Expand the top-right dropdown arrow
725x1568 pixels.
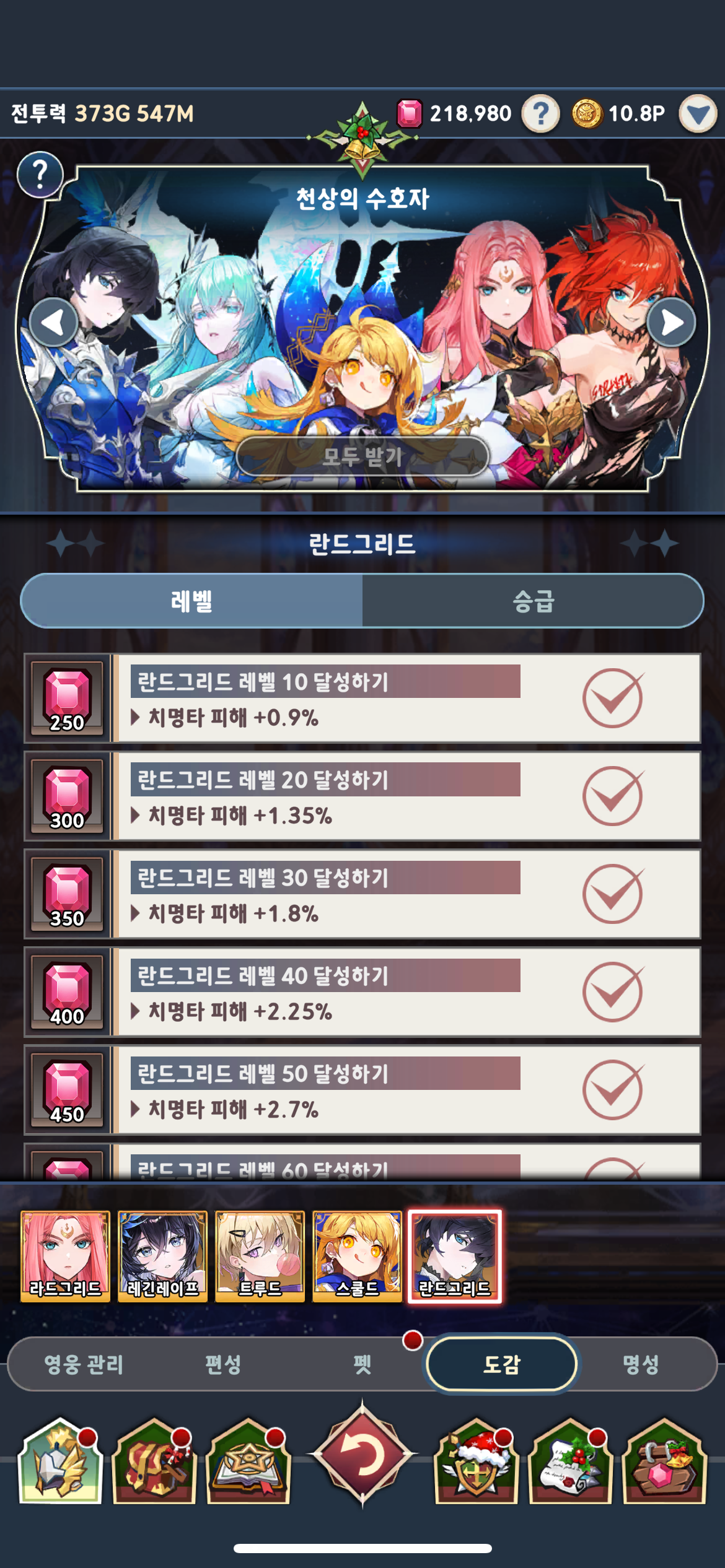[698, 114]
